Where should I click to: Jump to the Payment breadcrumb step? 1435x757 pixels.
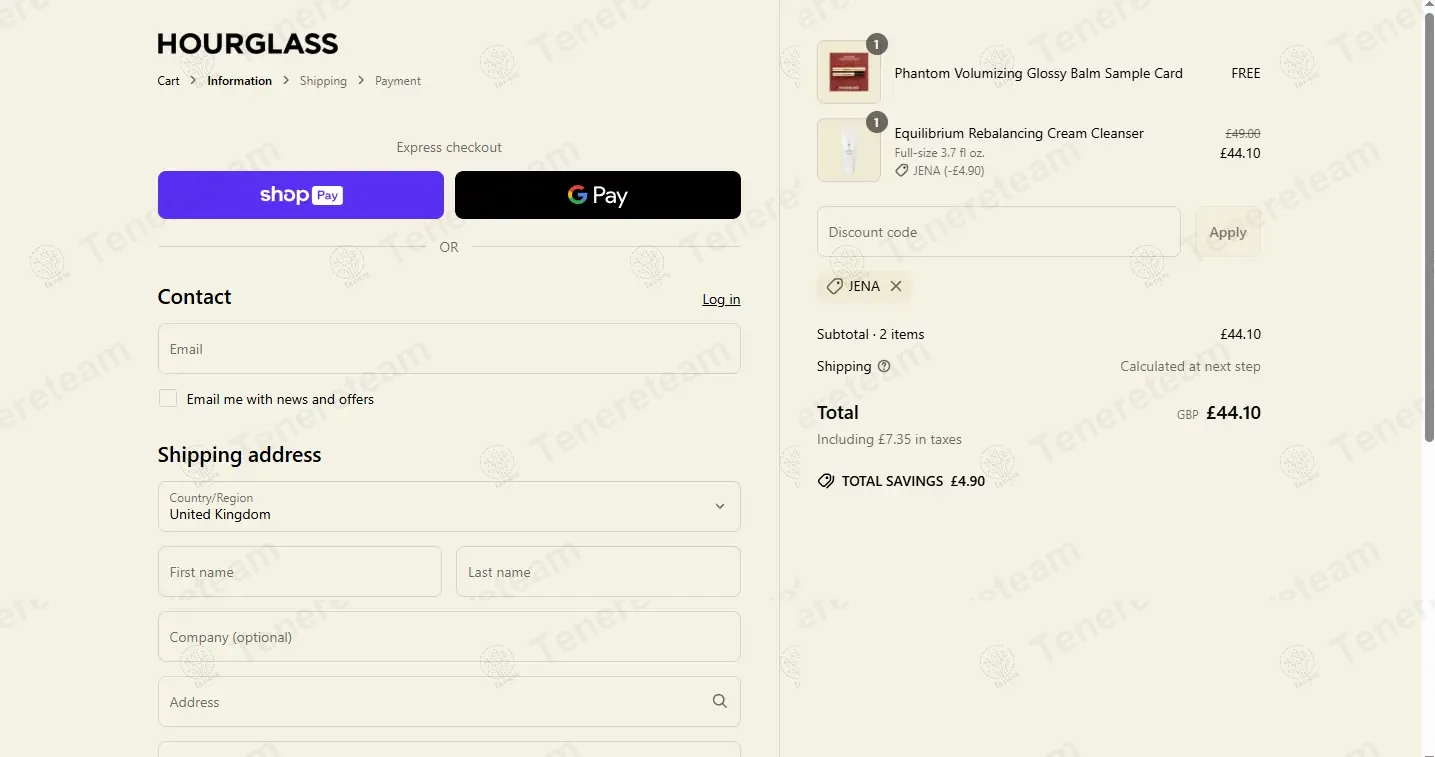point(398,81)
